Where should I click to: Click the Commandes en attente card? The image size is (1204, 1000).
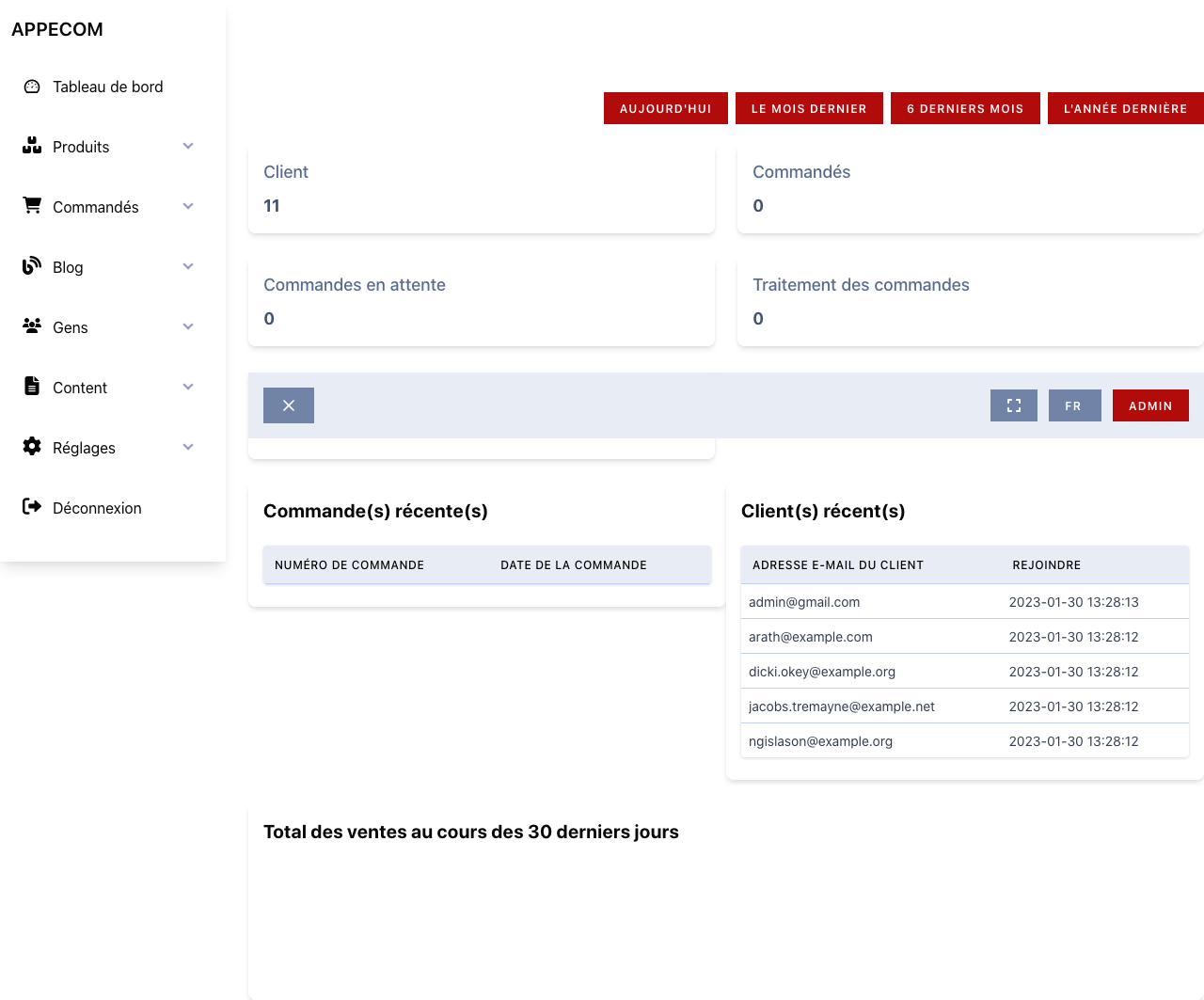pyautogui.click(x=482, y=303)
